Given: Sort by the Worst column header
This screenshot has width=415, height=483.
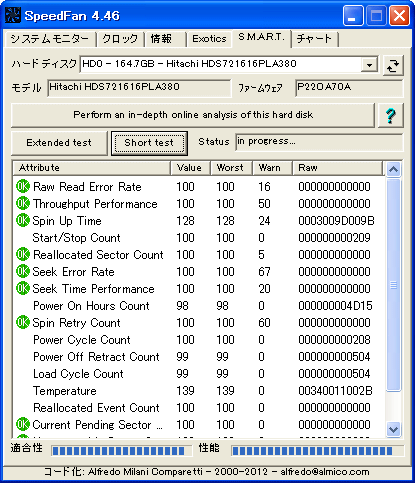Looking at the screenshot, I should click(232, 168).
